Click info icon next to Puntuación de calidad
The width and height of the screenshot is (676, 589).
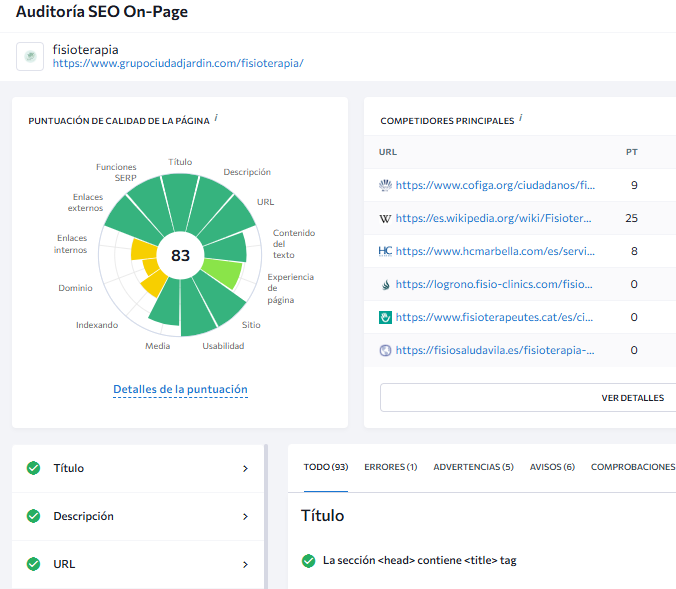tap(216, 118)
